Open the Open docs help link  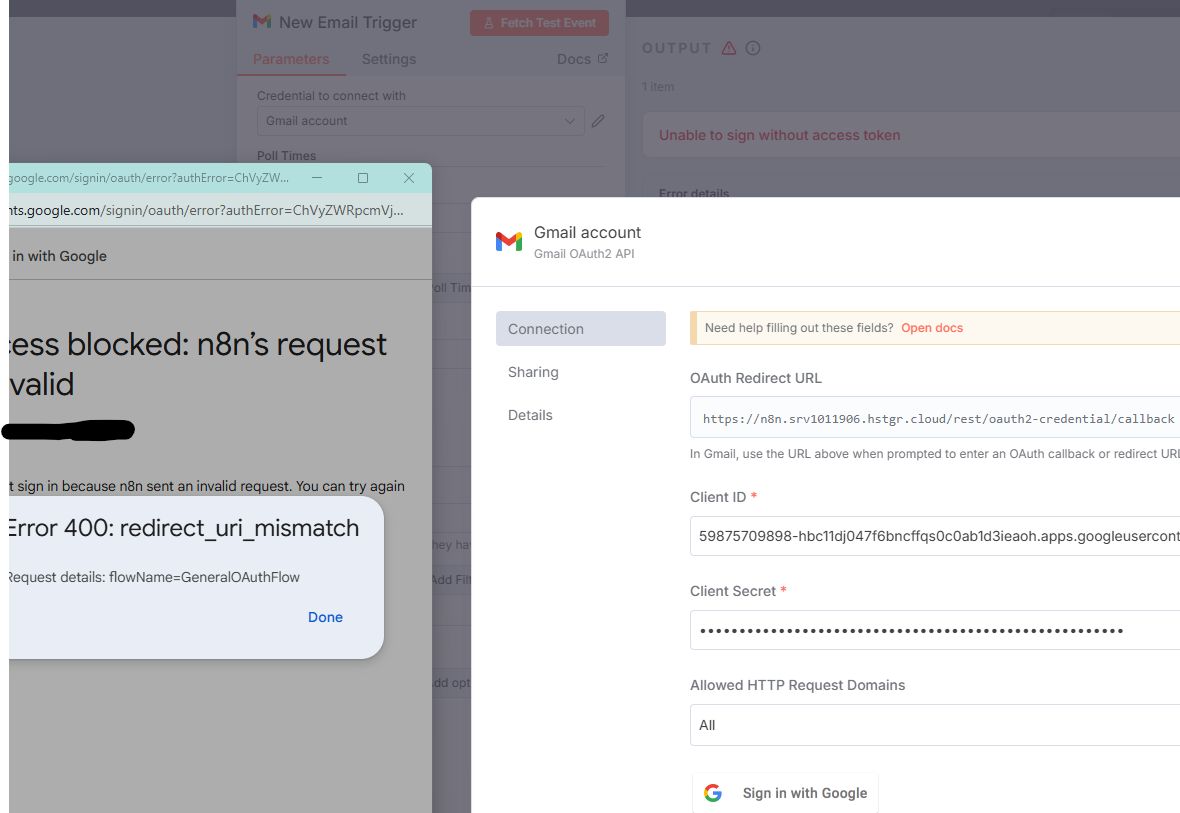click(932, 328)
